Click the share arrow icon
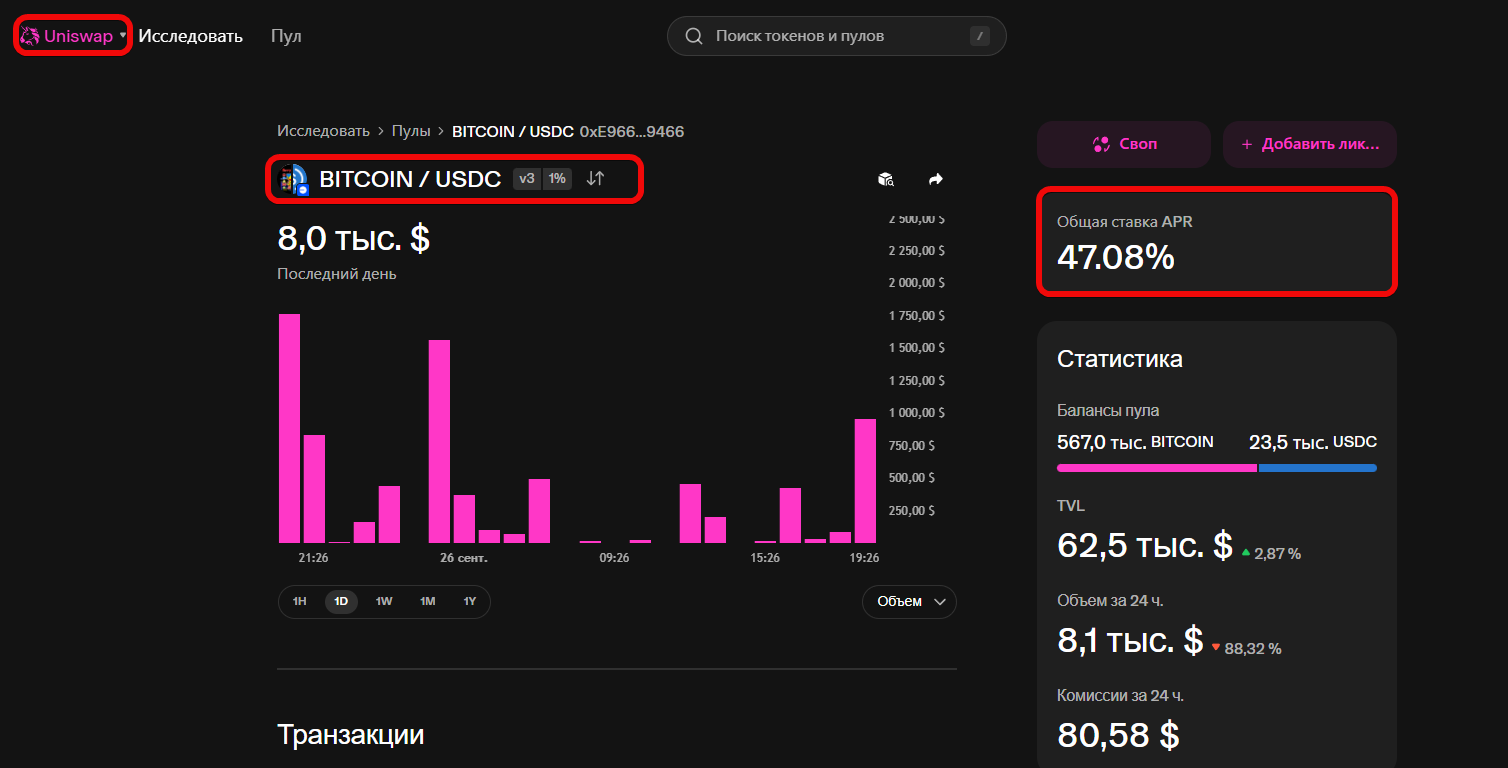Image resolution: width=1508 pixels, height=768 pixels. pos(936,179)
